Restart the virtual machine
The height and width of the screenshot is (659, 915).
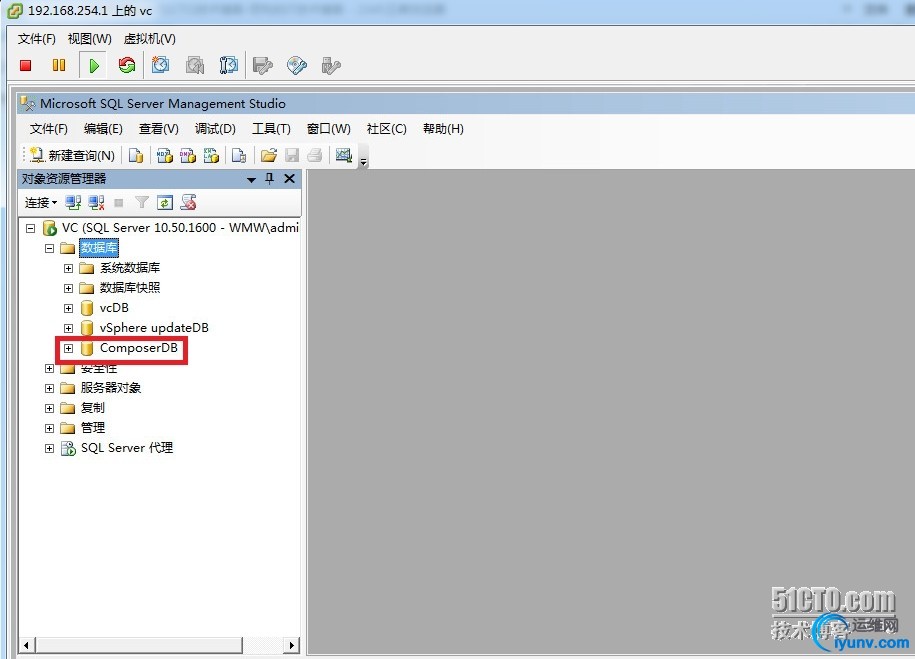click(x=127, y=65)
